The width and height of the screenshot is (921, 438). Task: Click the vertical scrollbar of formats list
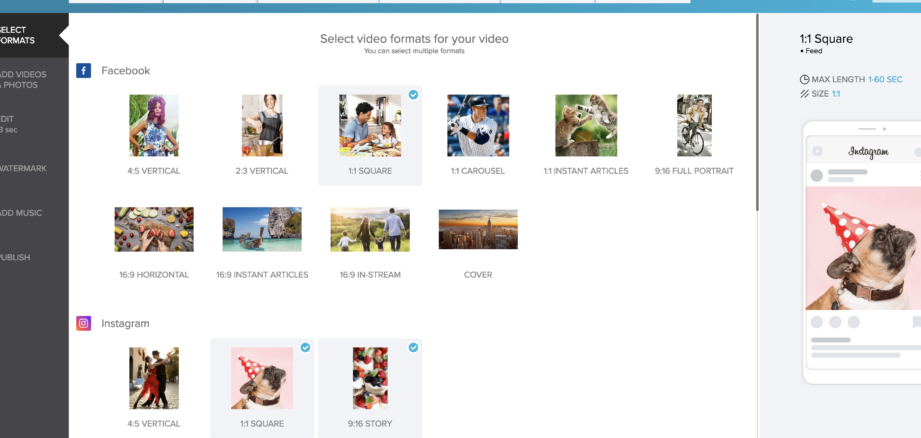click(757, 110)
